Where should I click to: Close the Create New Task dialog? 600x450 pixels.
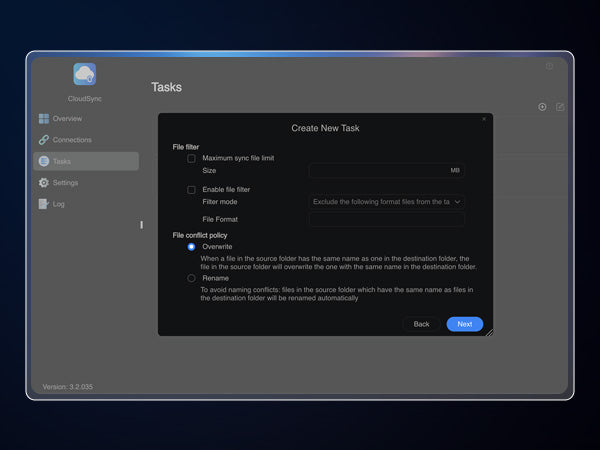[484, 119]
